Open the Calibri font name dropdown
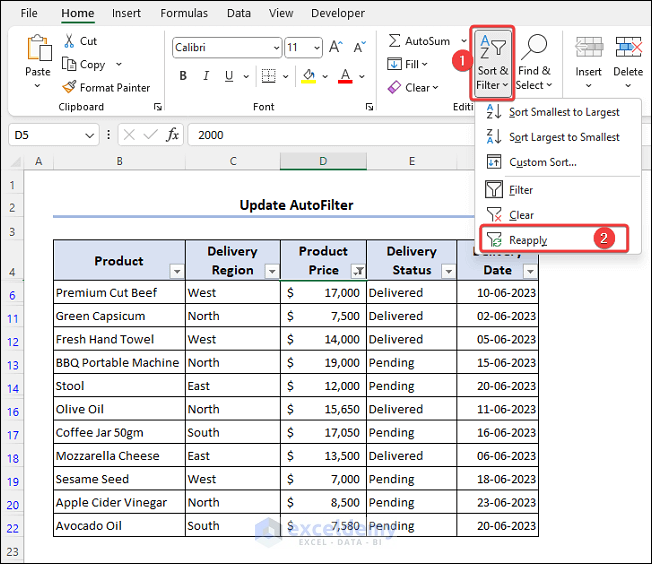652x564 pixels. pos(275,48)
